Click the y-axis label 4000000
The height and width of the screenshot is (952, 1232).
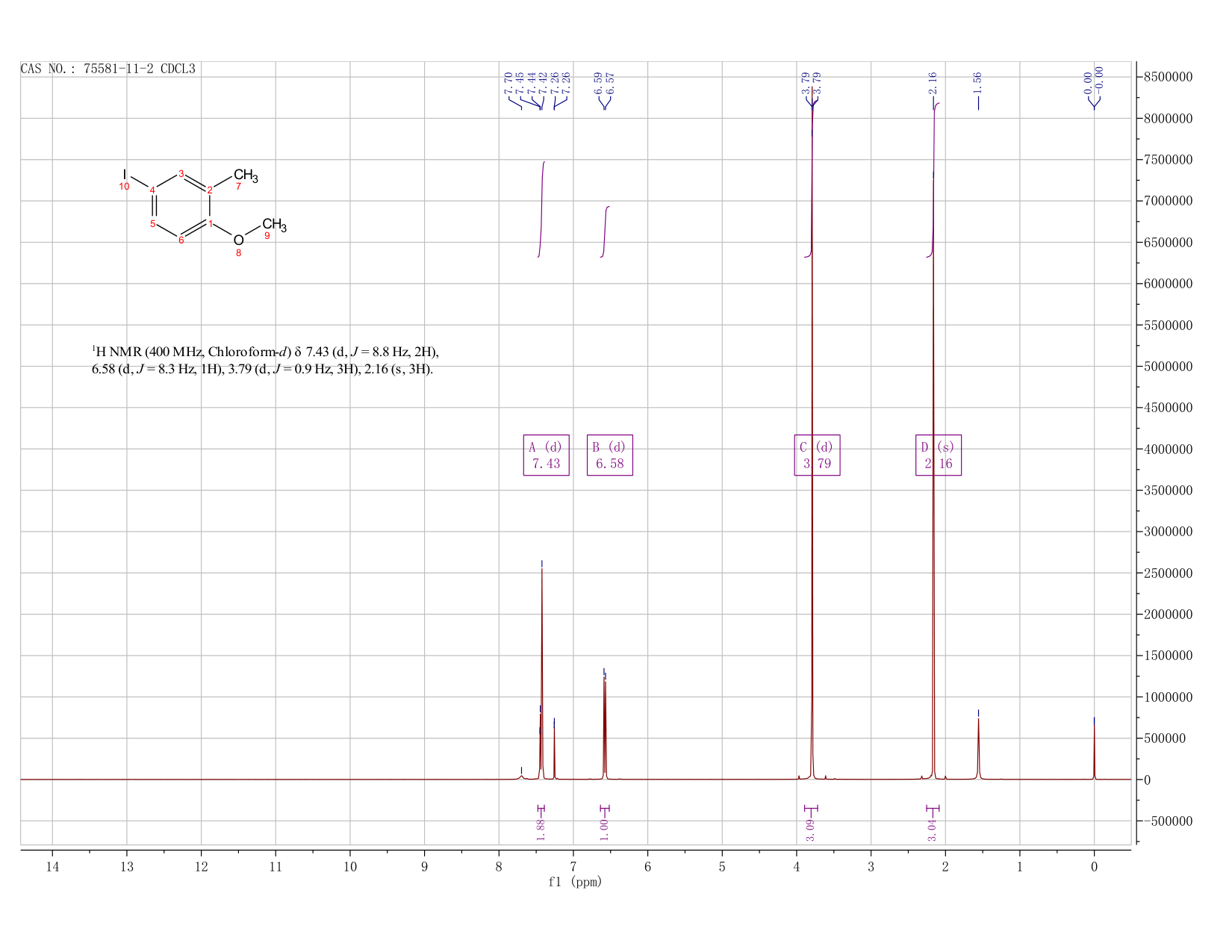point(1167,449)
